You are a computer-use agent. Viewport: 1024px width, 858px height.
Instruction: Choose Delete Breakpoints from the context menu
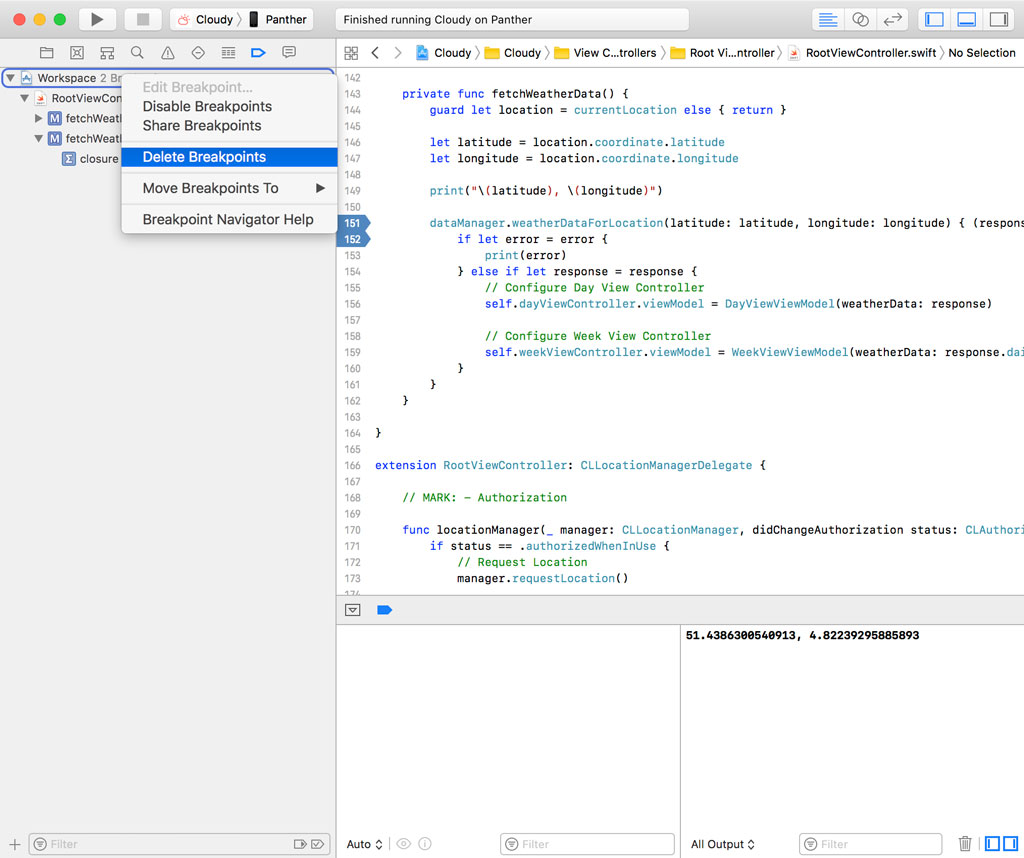coord(206,156)
